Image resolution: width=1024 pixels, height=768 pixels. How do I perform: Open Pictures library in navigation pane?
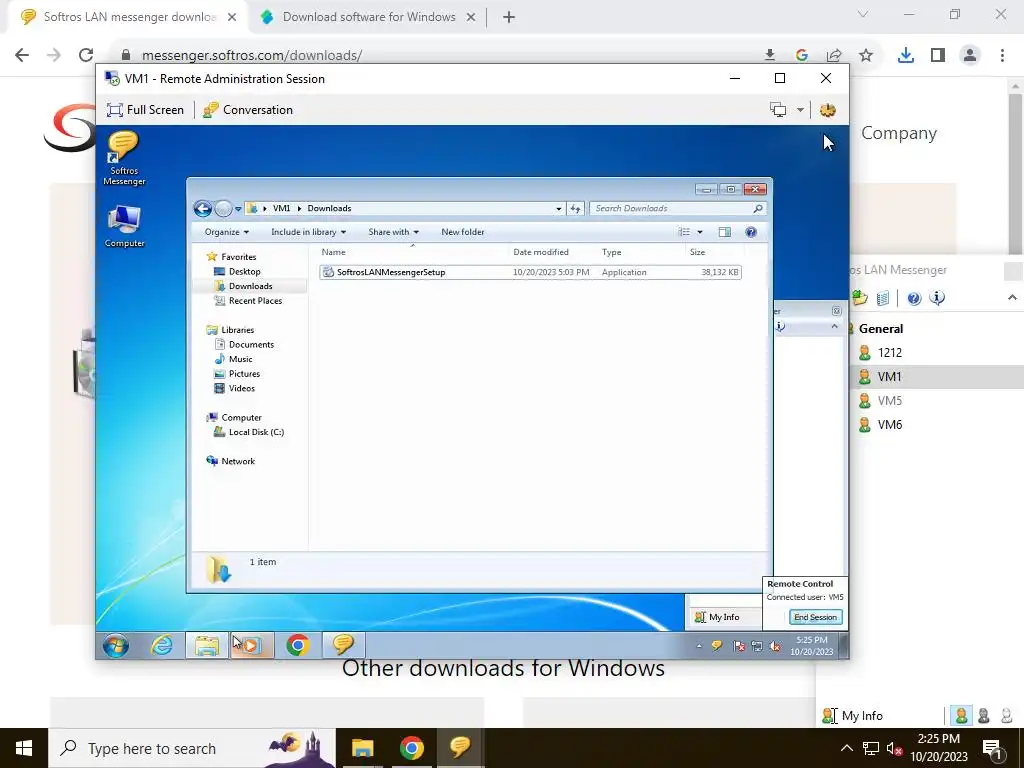[244, 374]
